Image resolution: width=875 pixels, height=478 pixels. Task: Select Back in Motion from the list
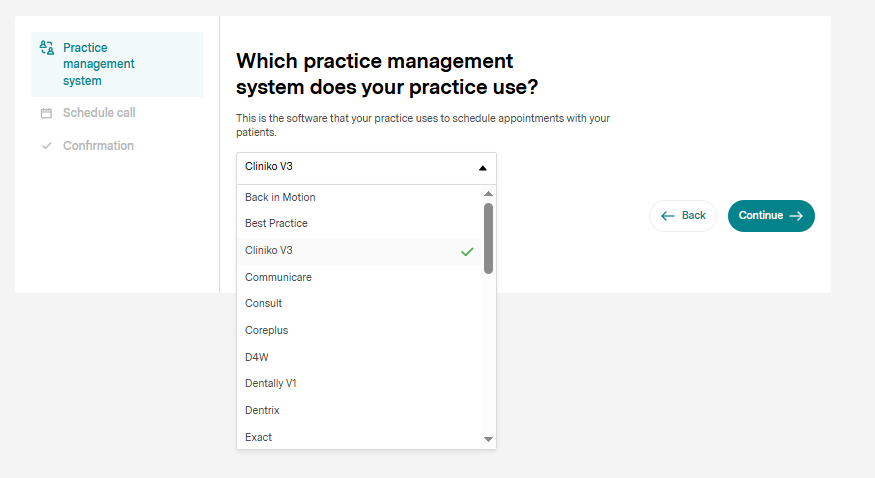pos(280,197)
